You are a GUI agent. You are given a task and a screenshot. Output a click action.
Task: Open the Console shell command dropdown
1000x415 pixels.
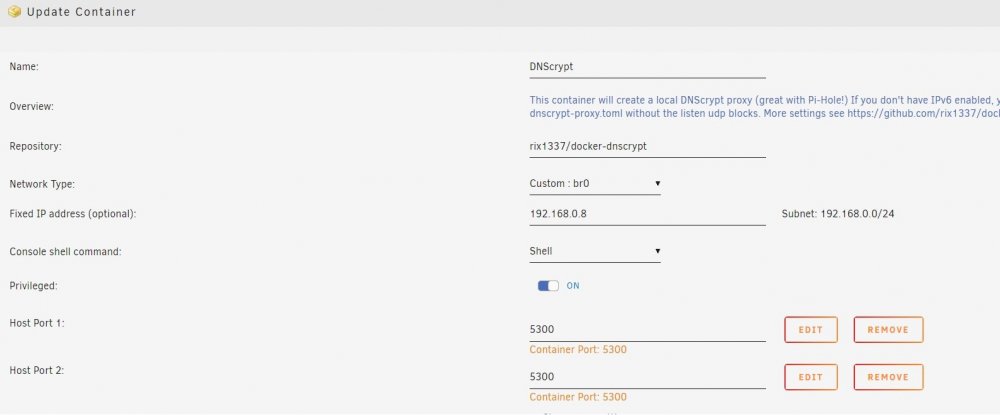(x=595, y=251)
